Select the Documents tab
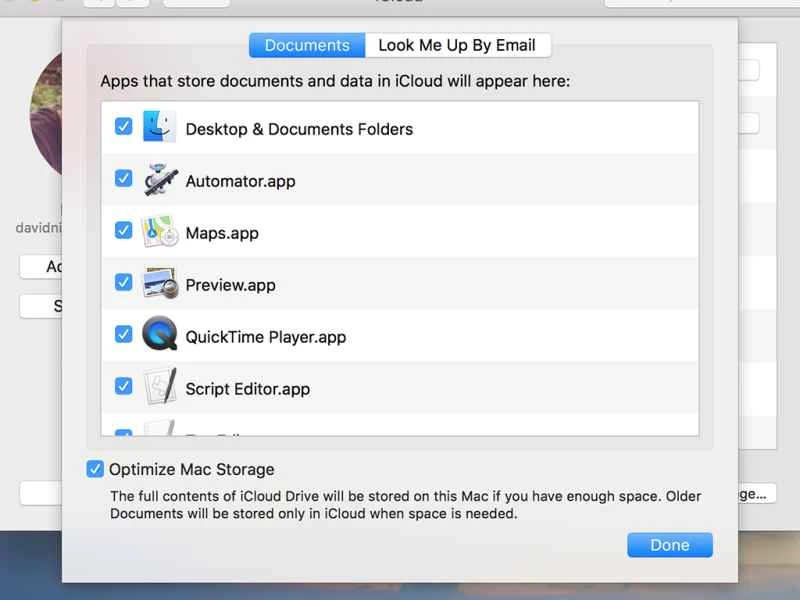This screenshot has width=800, height=600. (x=306, y=45)
